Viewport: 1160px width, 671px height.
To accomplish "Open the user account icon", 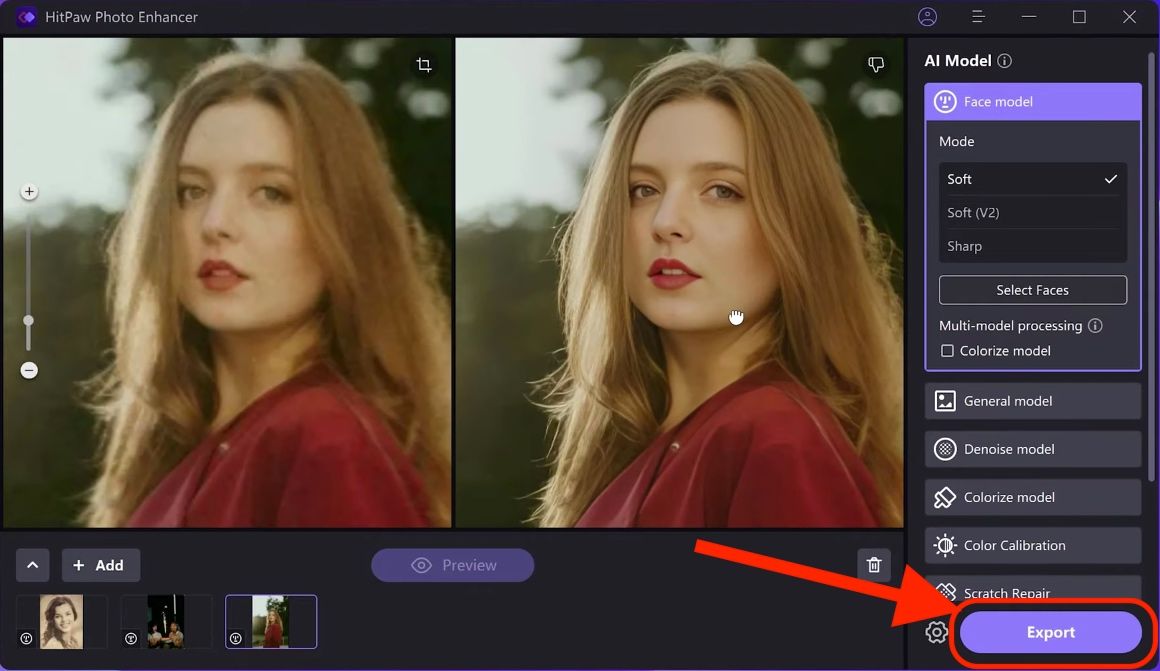I will tap(927, 17).
